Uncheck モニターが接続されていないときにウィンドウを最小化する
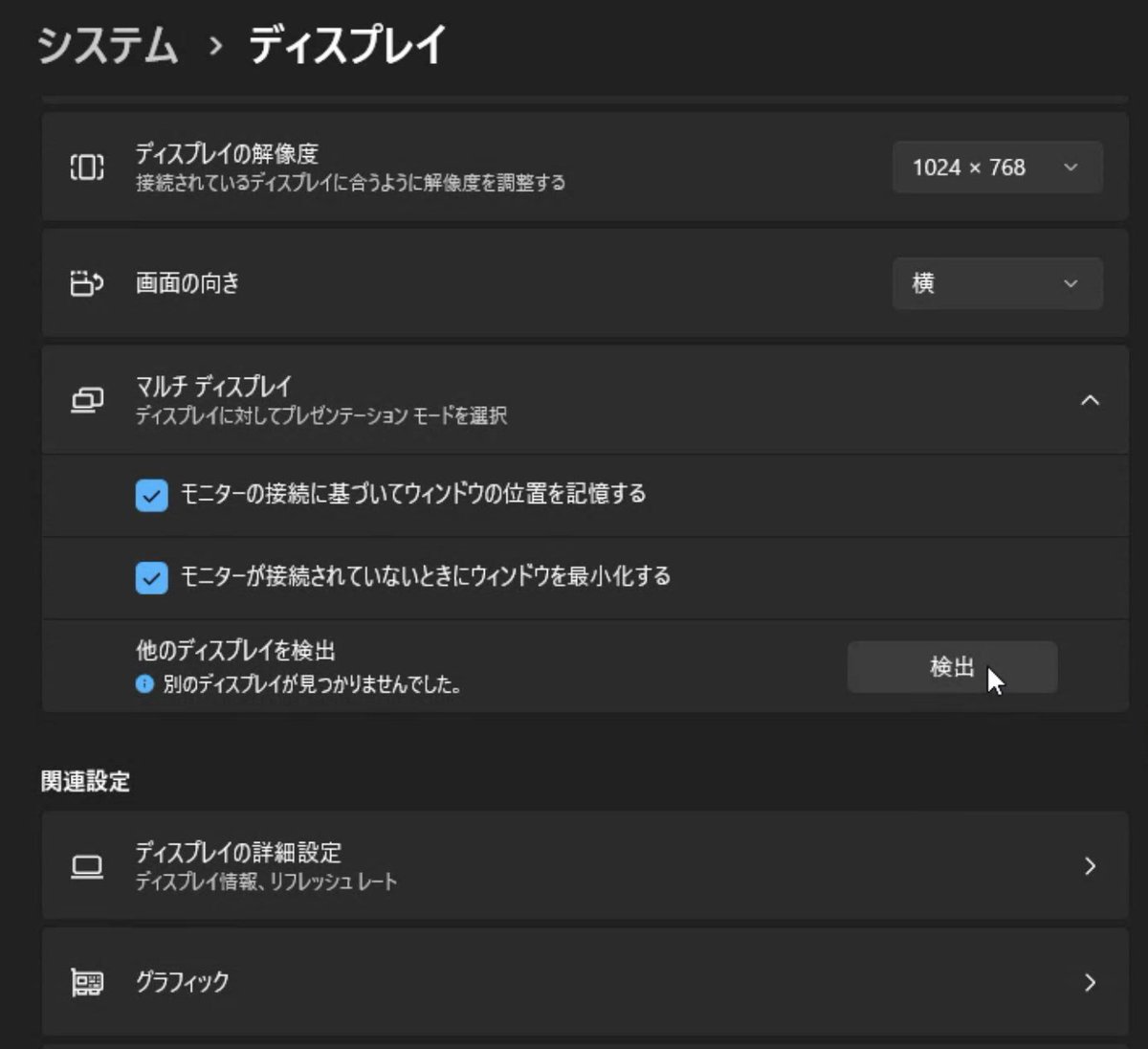 click(x=151, y=577)
